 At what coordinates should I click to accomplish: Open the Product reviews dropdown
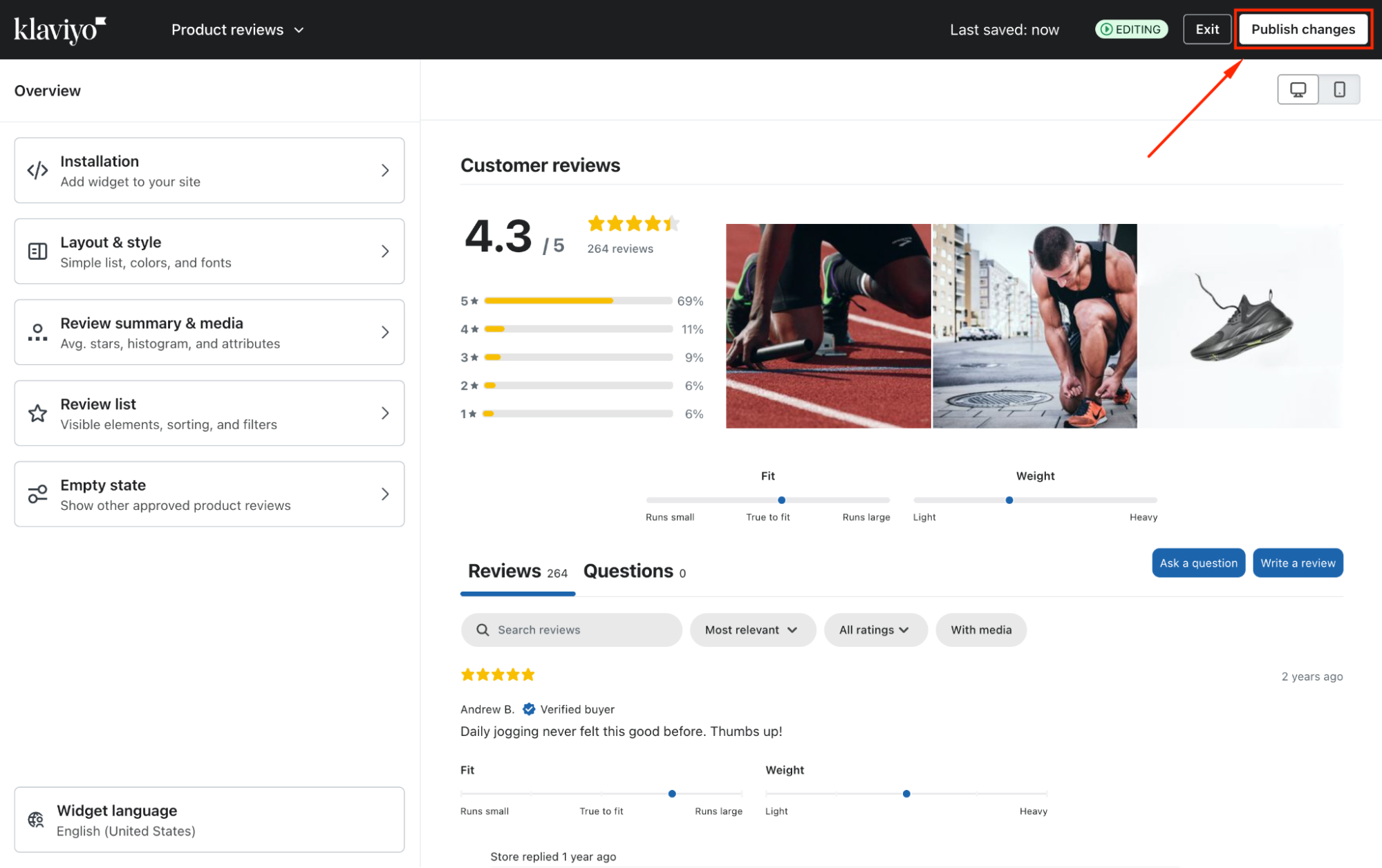click(238, 30)
